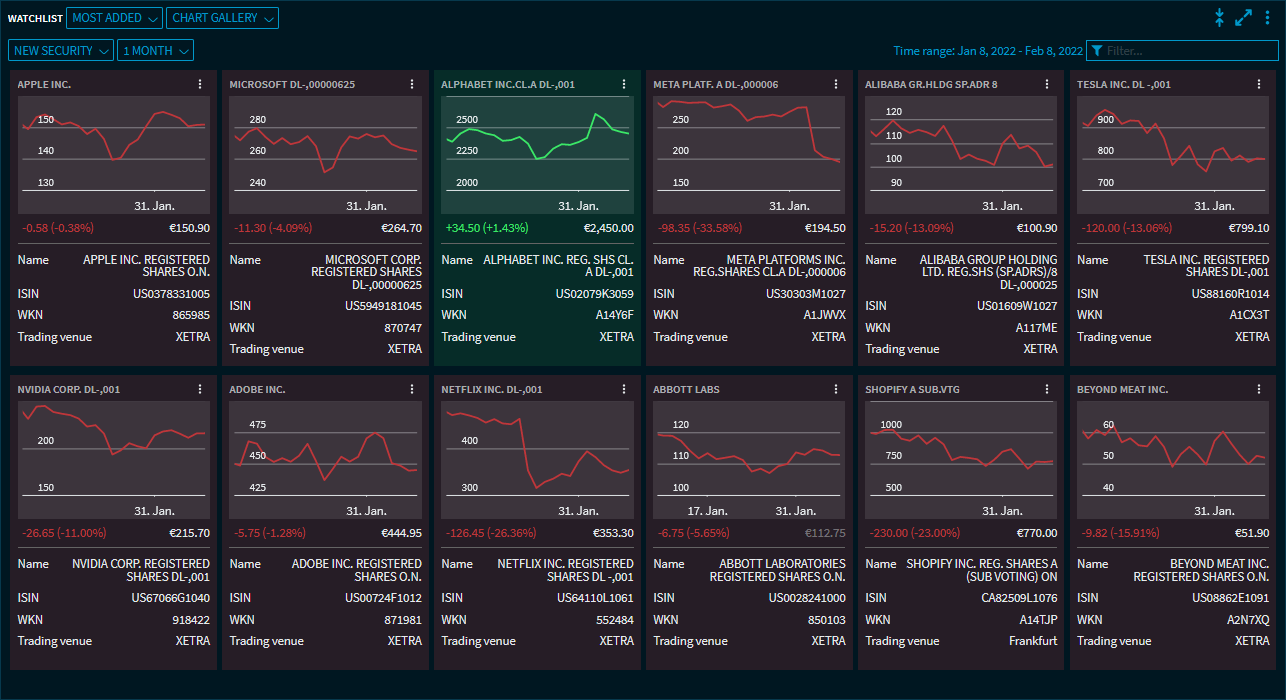Open the Shopify card options menu
The image size is (1286, 700).
point(1048,389)
